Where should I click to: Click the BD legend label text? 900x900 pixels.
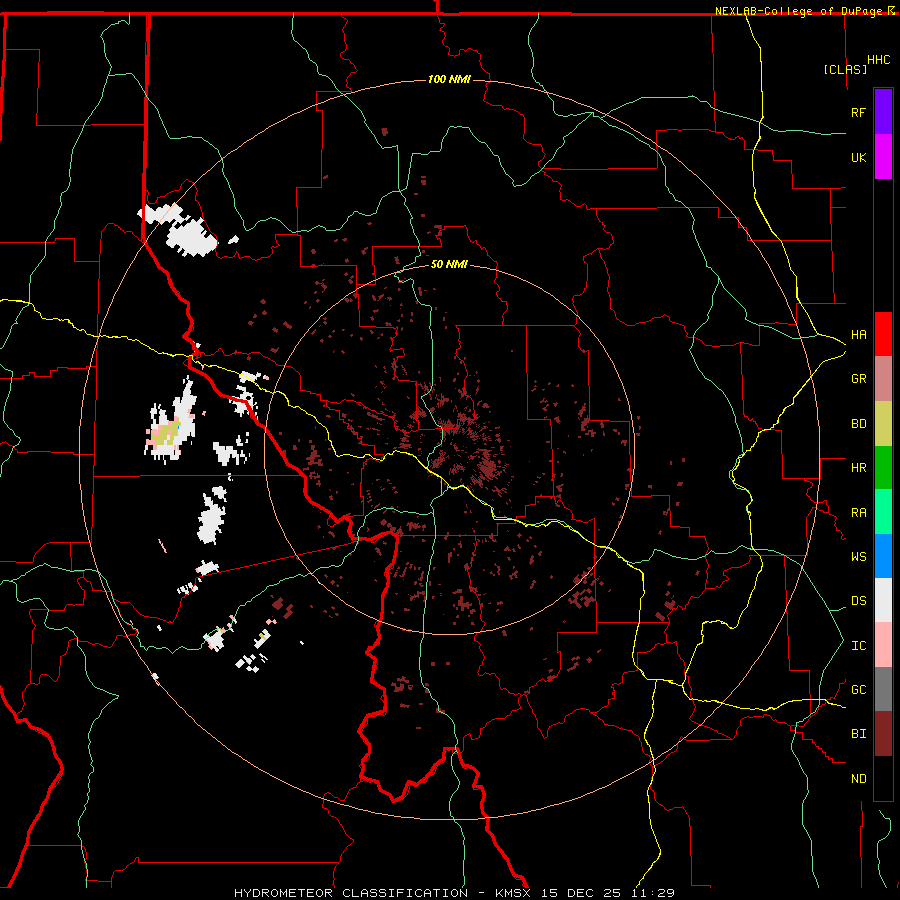(859, 424)
